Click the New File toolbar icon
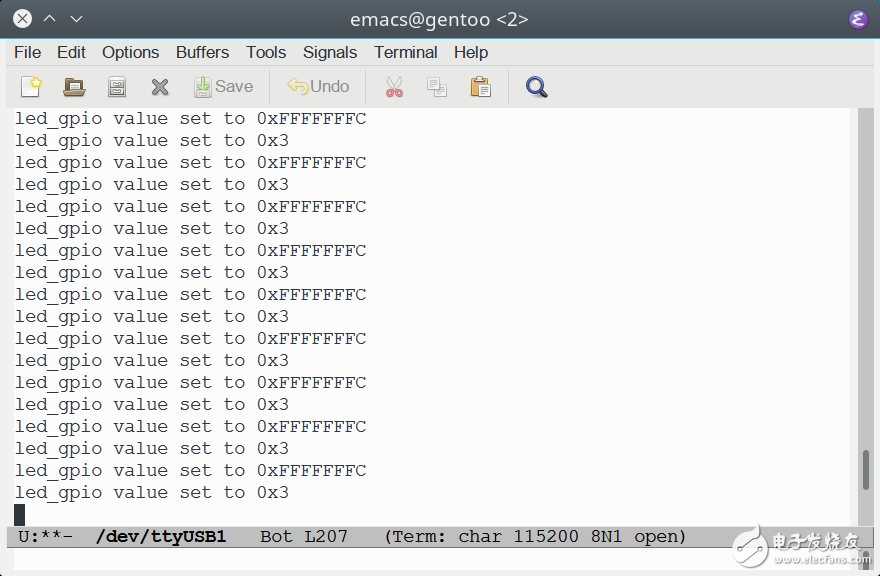Screen dimensions: 880x576 (x=31, y=87)
